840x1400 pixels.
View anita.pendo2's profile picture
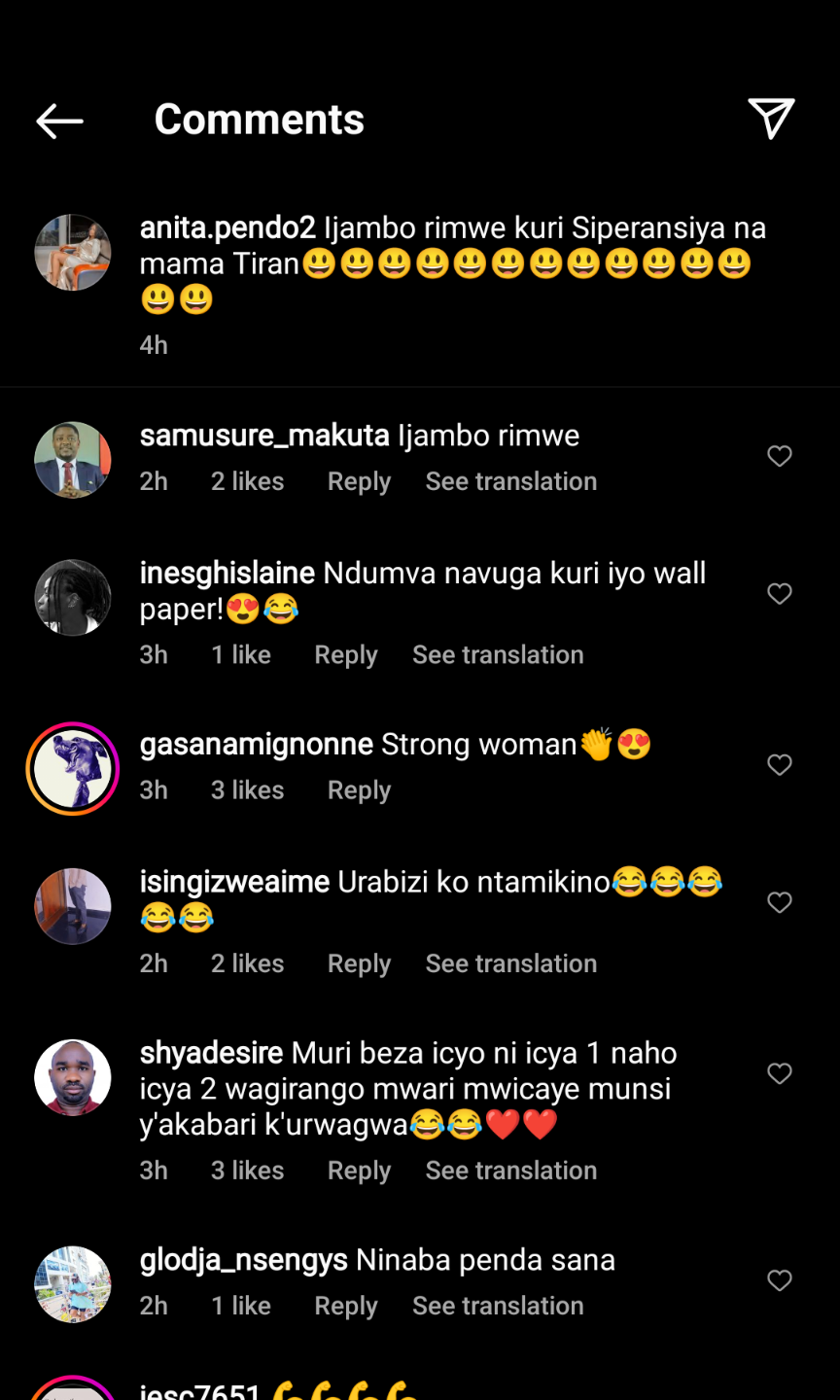pos(73,253)
